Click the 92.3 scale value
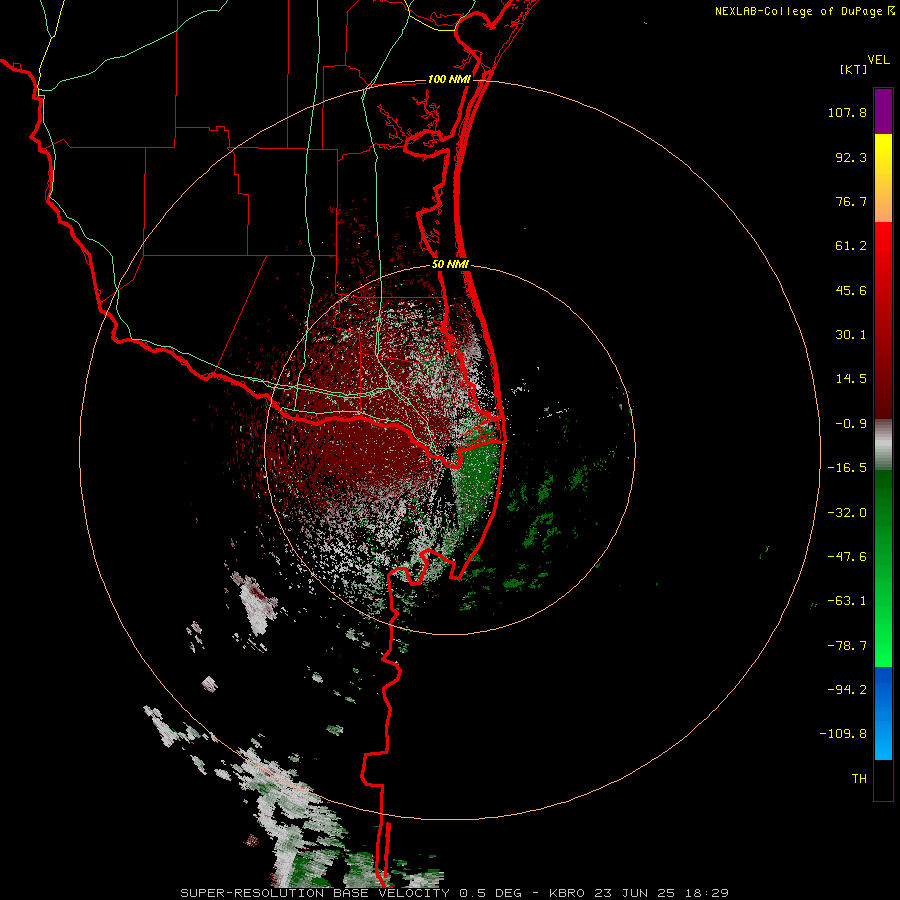 [851, 157]
